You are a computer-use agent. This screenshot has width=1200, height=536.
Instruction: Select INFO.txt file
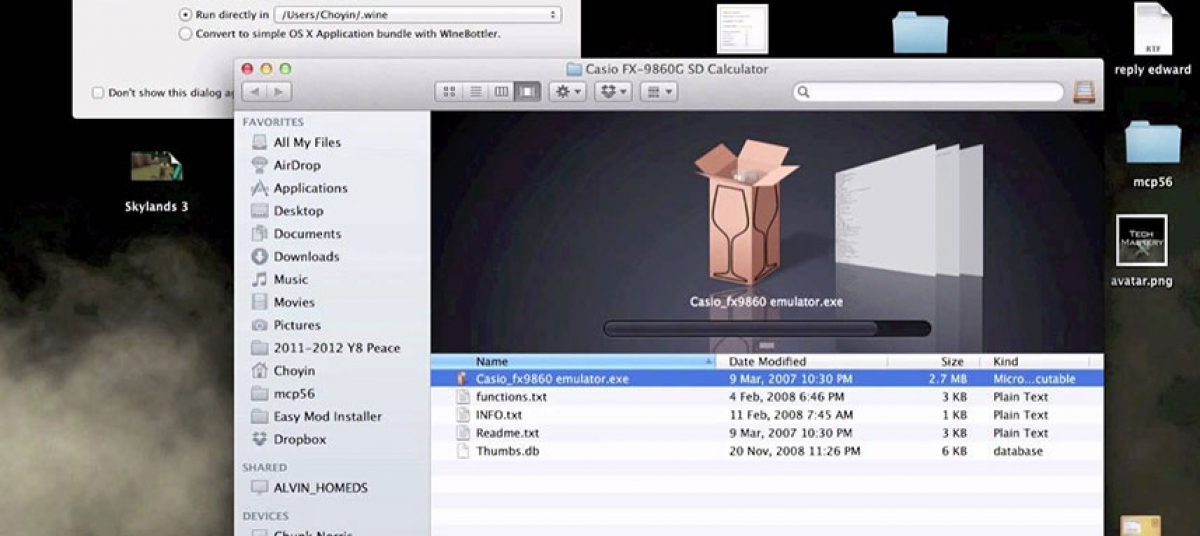click(498, 415)
